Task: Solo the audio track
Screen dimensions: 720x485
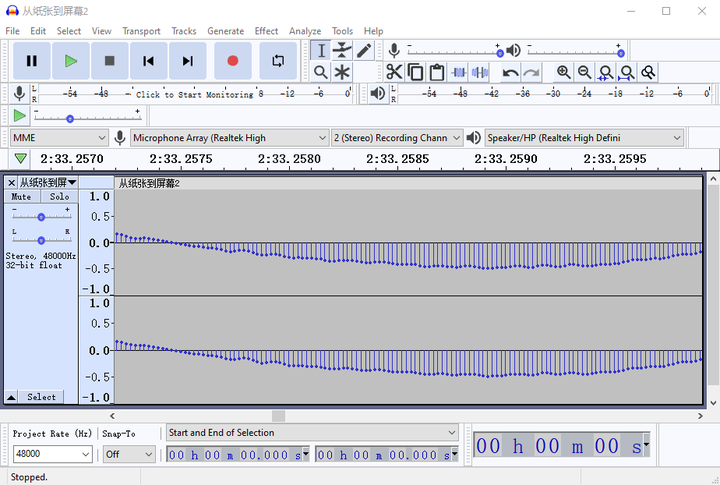Action: pyautogui.click(x=60, y=197)
